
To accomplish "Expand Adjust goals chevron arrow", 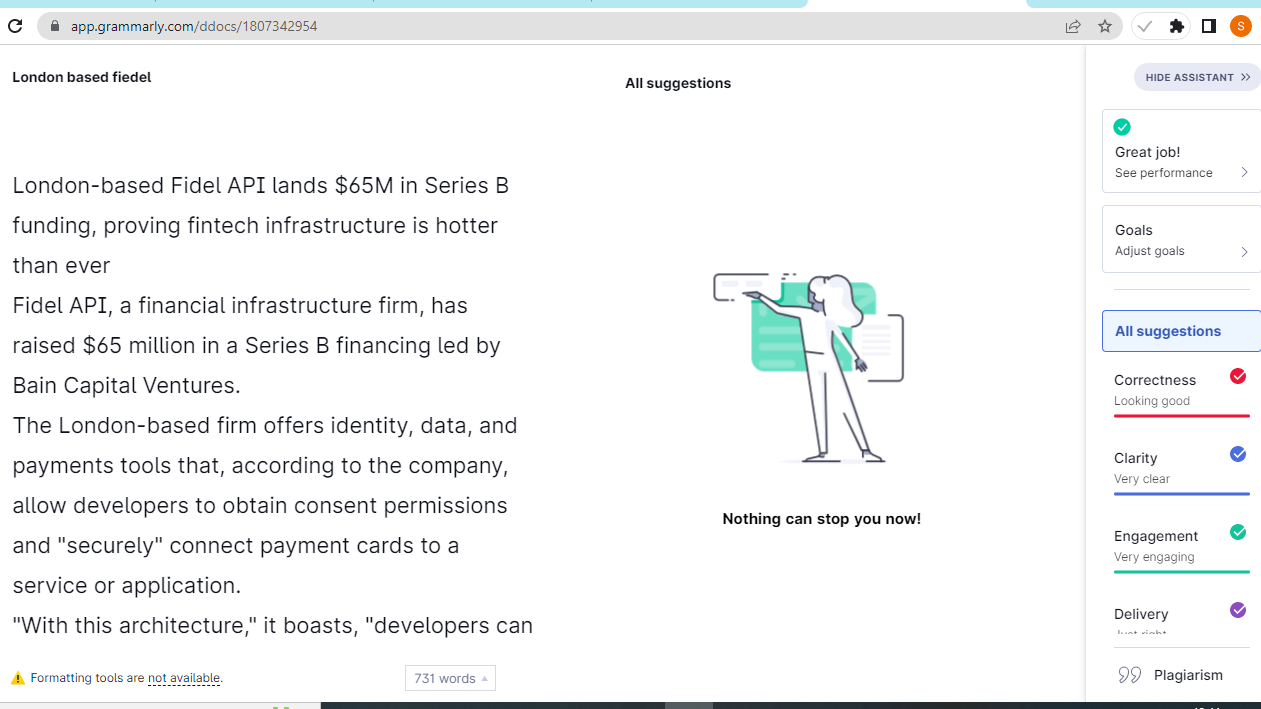I will click(1244, 252).
